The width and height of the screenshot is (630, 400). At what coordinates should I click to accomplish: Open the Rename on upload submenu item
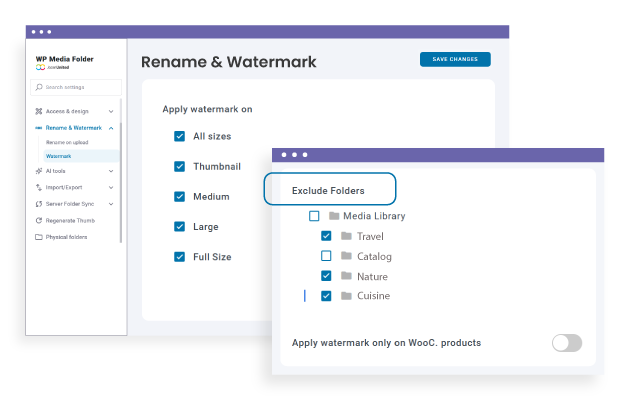click(67, 143)
